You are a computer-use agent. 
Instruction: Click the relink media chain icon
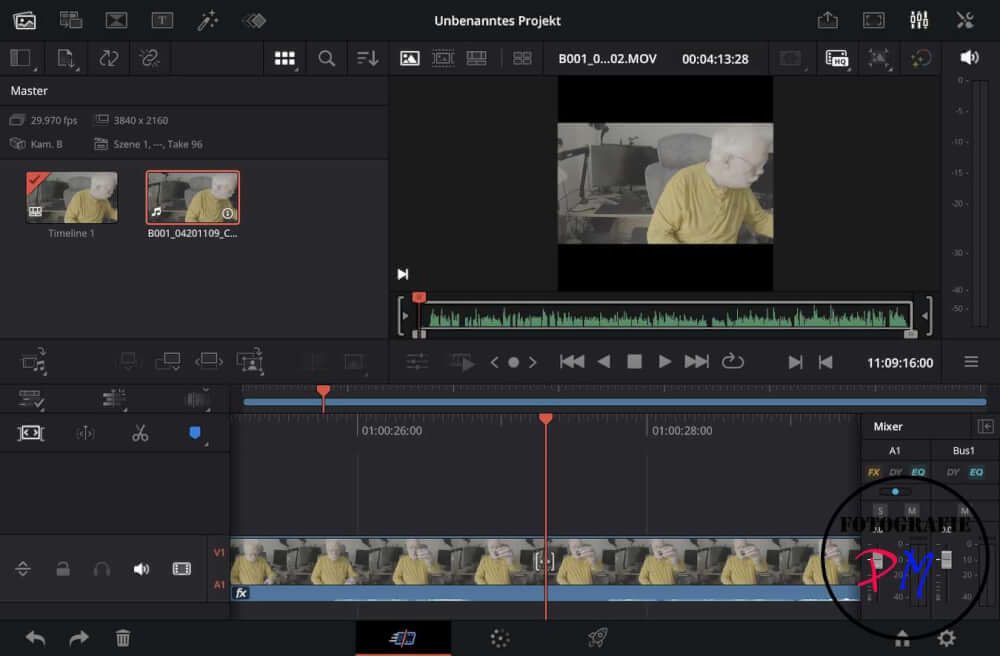point(149,59)
